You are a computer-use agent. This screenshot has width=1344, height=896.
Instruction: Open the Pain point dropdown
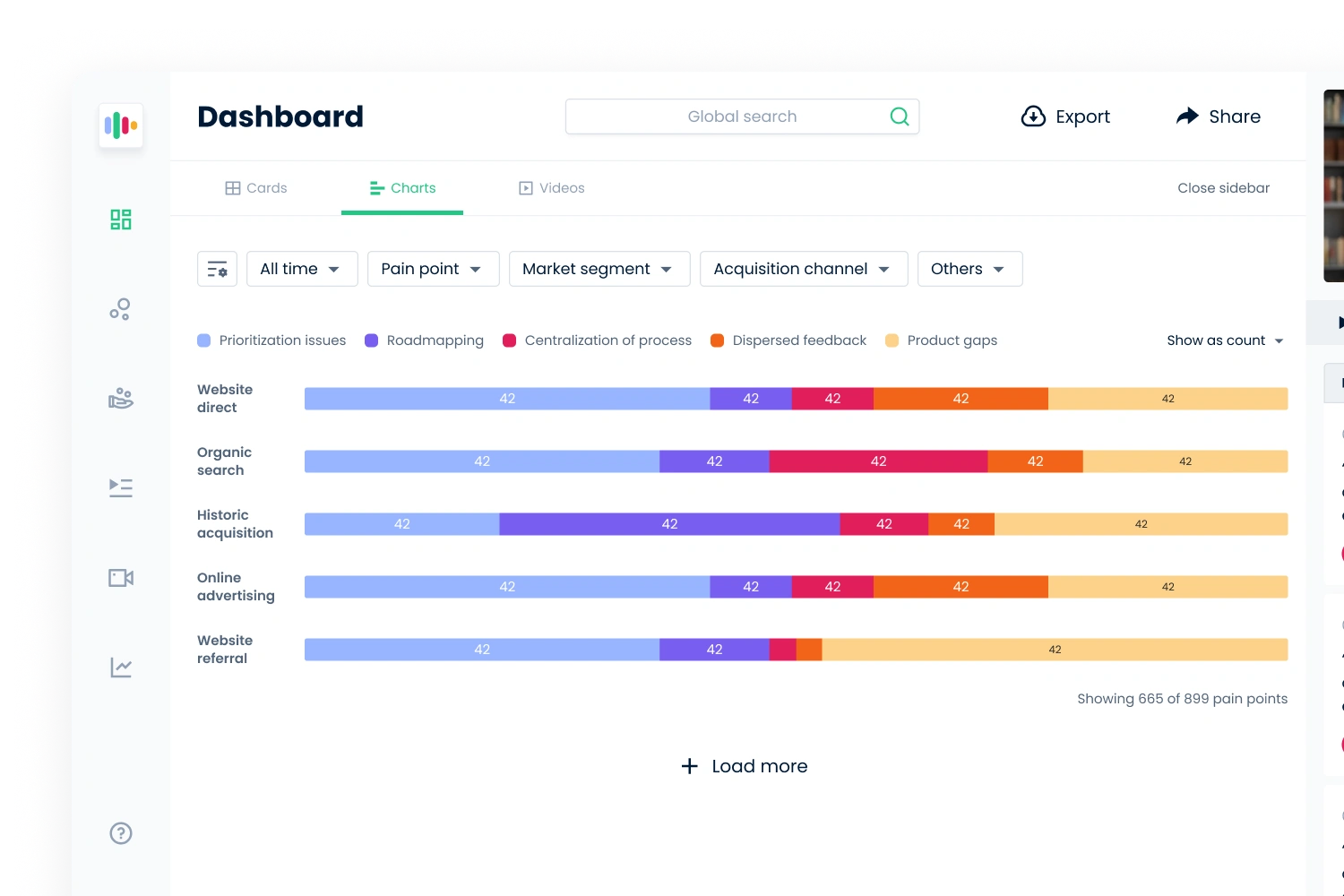(434, 269)
